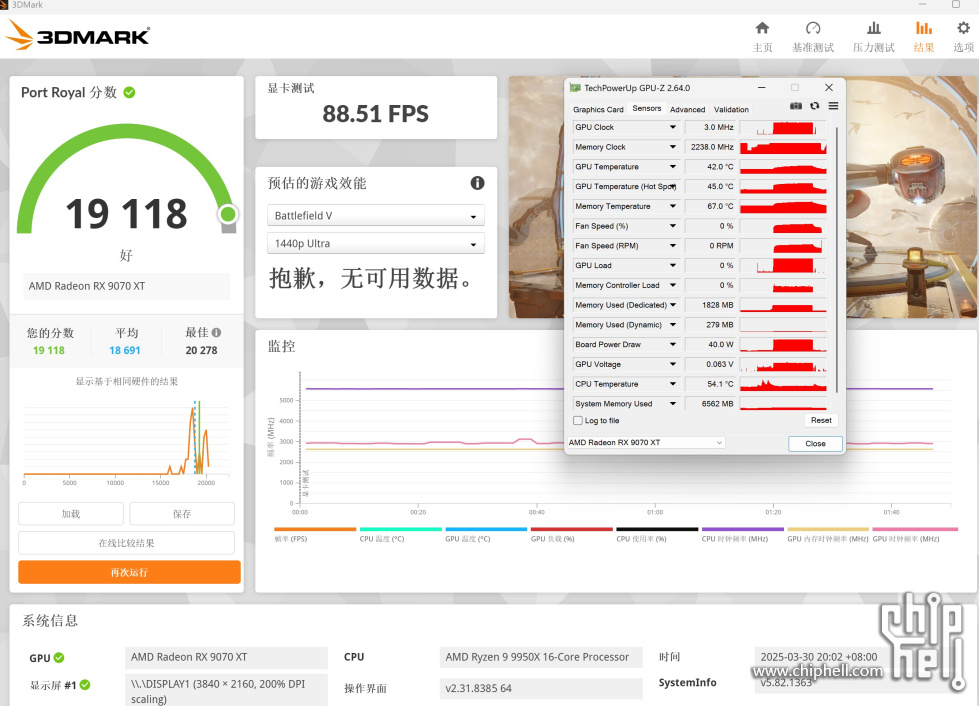Click the GPU-Z title bar app icon
979x706 pixels.
click(575, 88)
